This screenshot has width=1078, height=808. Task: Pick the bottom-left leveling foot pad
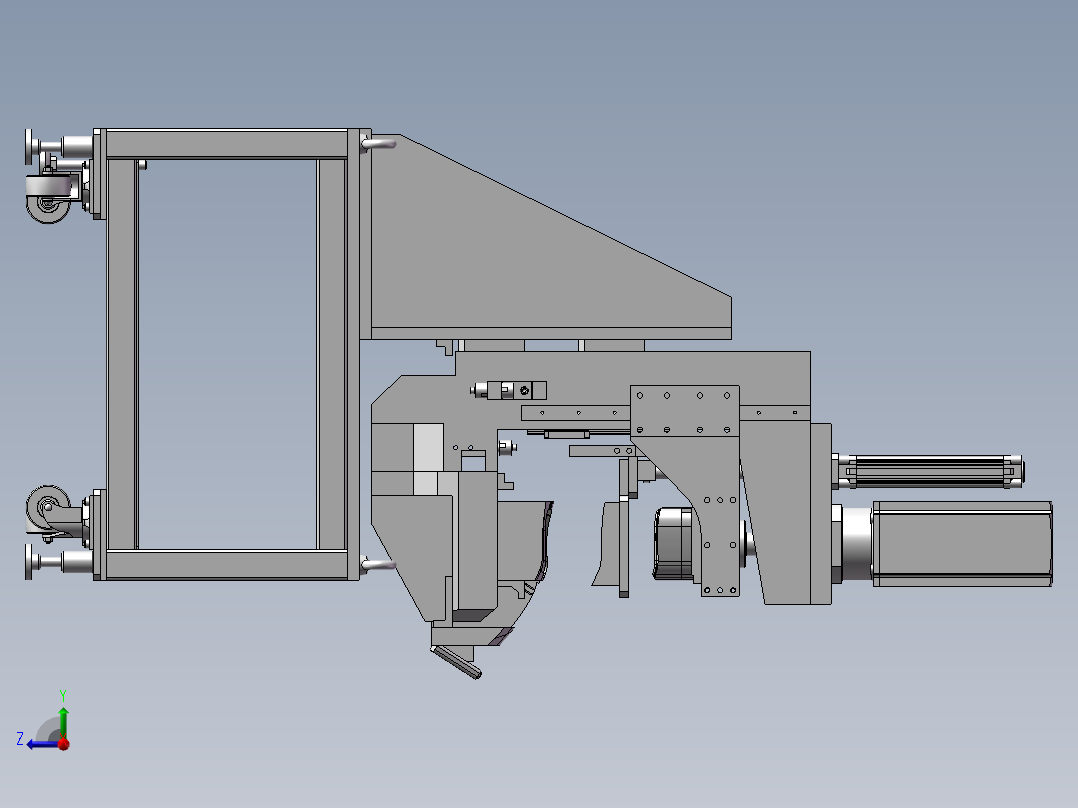click(30, 562)
